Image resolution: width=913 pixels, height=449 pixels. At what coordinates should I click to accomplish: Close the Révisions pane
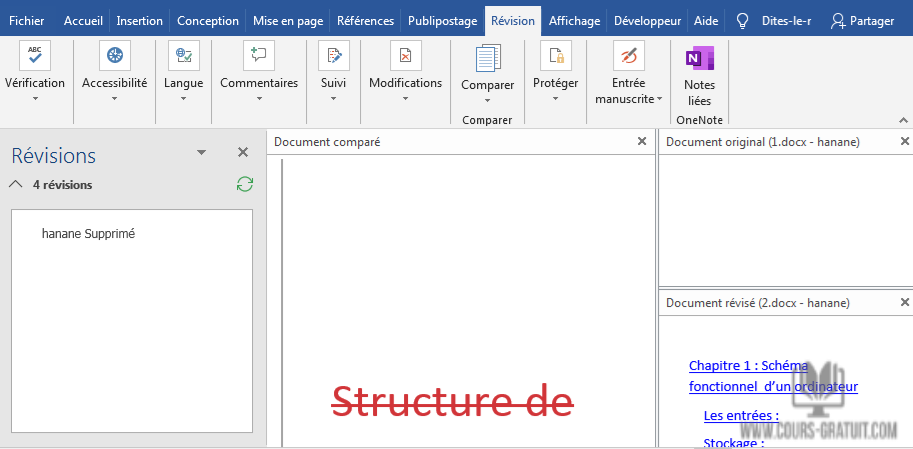click(x=242, y=152)
